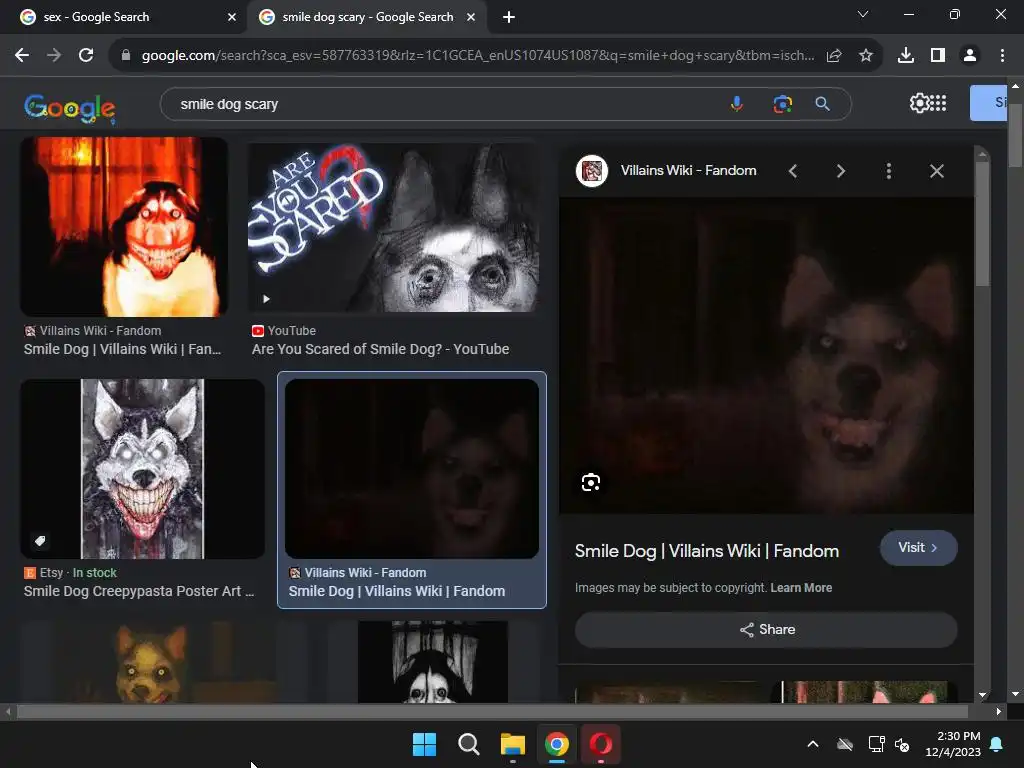Viewport: 1024px width, 768px height.
Task: Show next image in preview panel
Action: point(840,171)
